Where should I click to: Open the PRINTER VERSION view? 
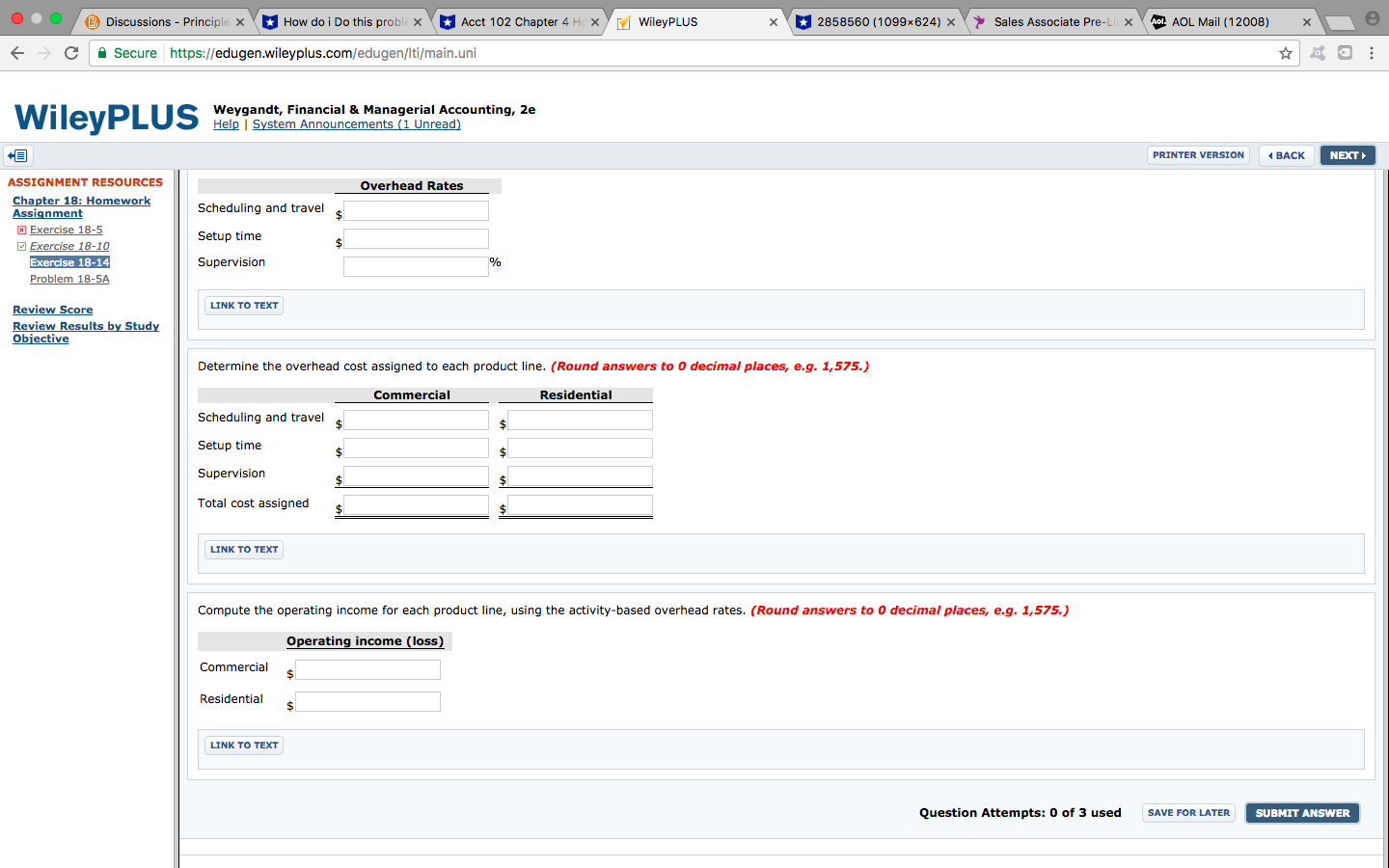point(1198,154)
